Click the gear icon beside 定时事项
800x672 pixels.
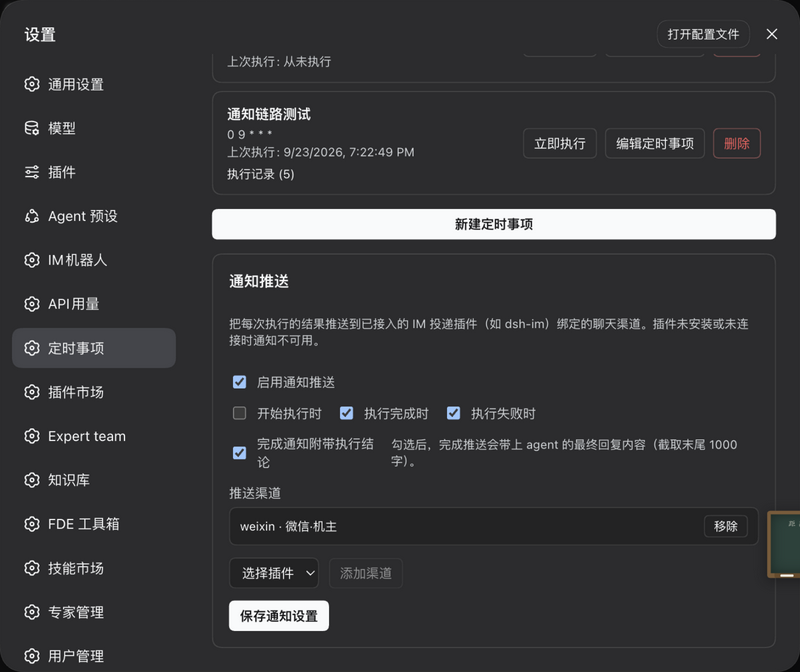pos(32,348)
